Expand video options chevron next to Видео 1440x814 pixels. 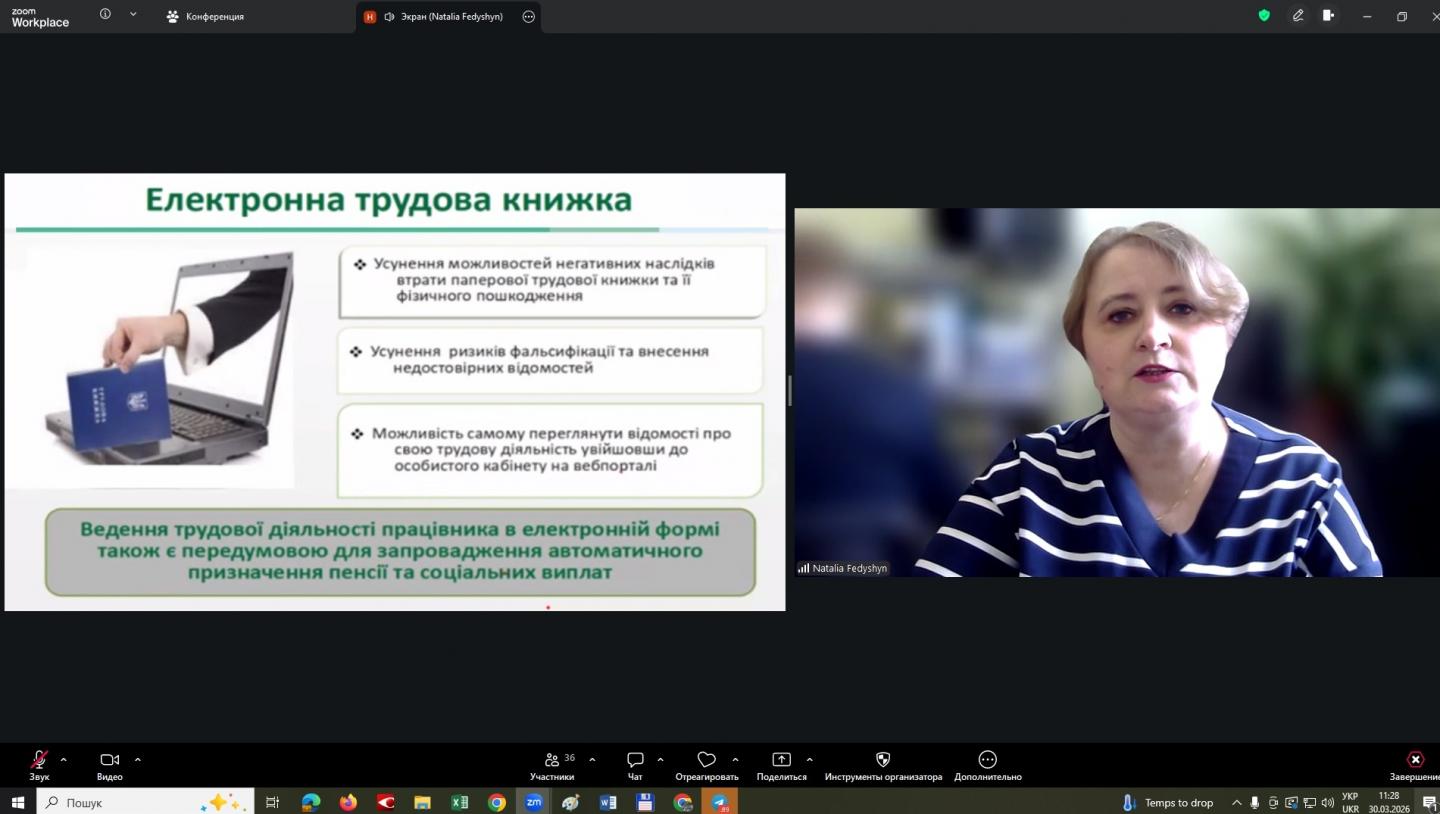click(137, 760)
